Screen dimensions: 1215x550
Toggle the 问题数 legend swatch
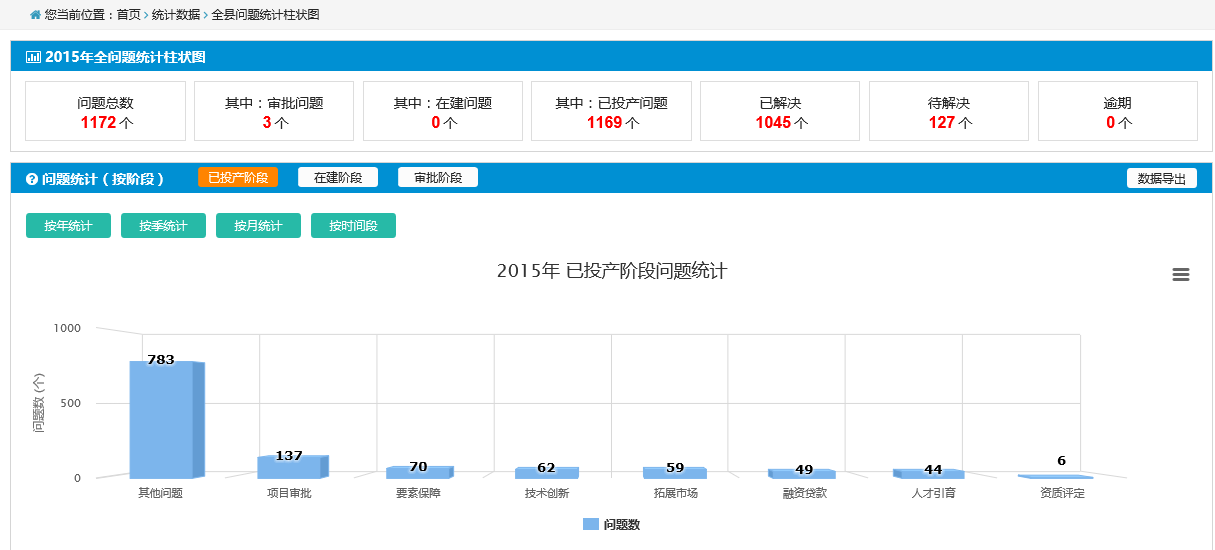[x=590, y=524]
